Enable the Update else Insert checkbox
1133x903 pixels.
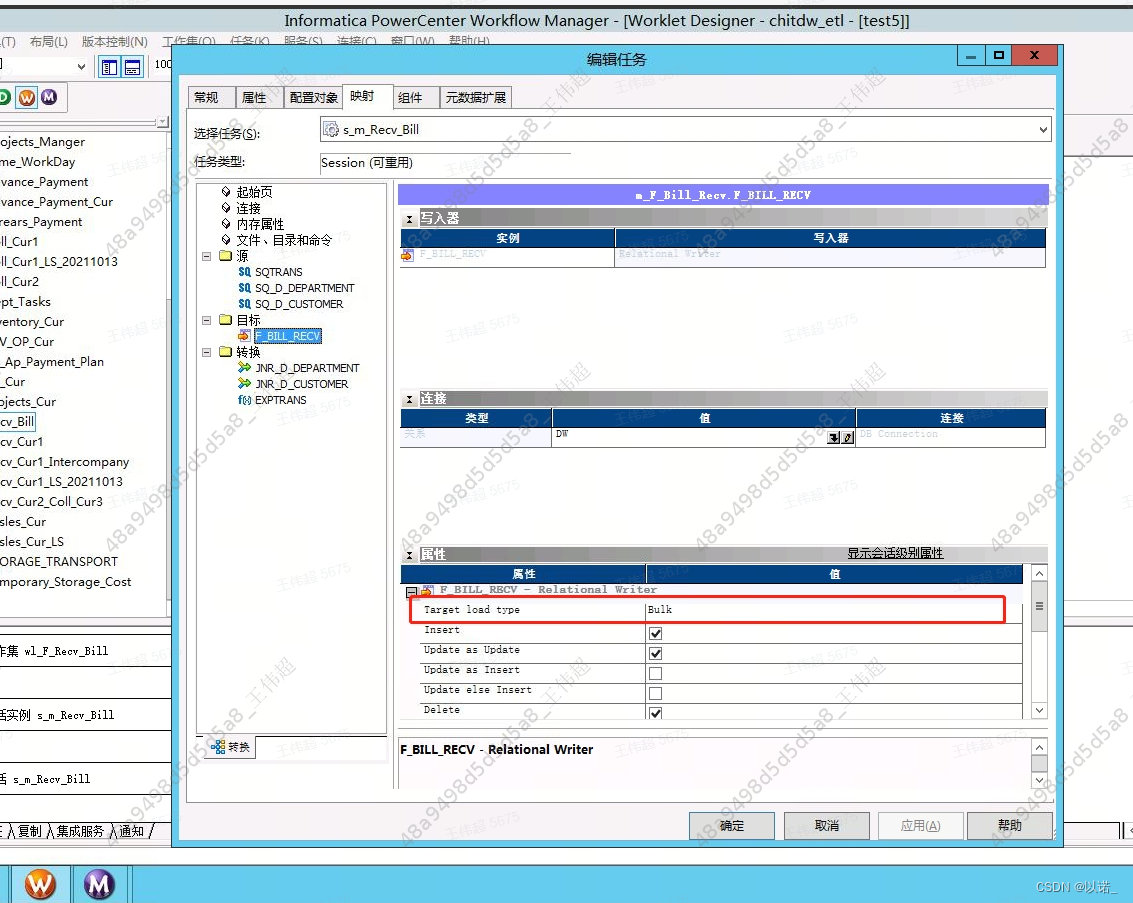tap(655, 694)
